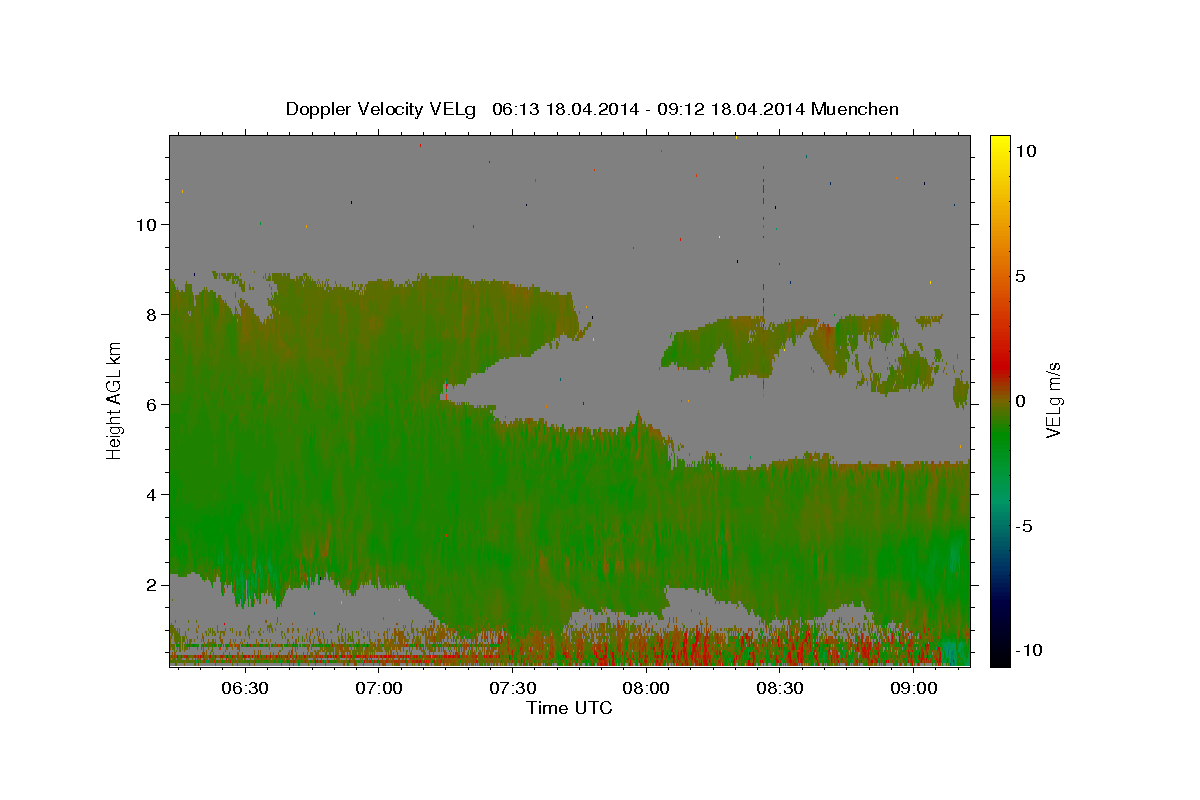Click the 08:30 time tick label

(780, 689)
